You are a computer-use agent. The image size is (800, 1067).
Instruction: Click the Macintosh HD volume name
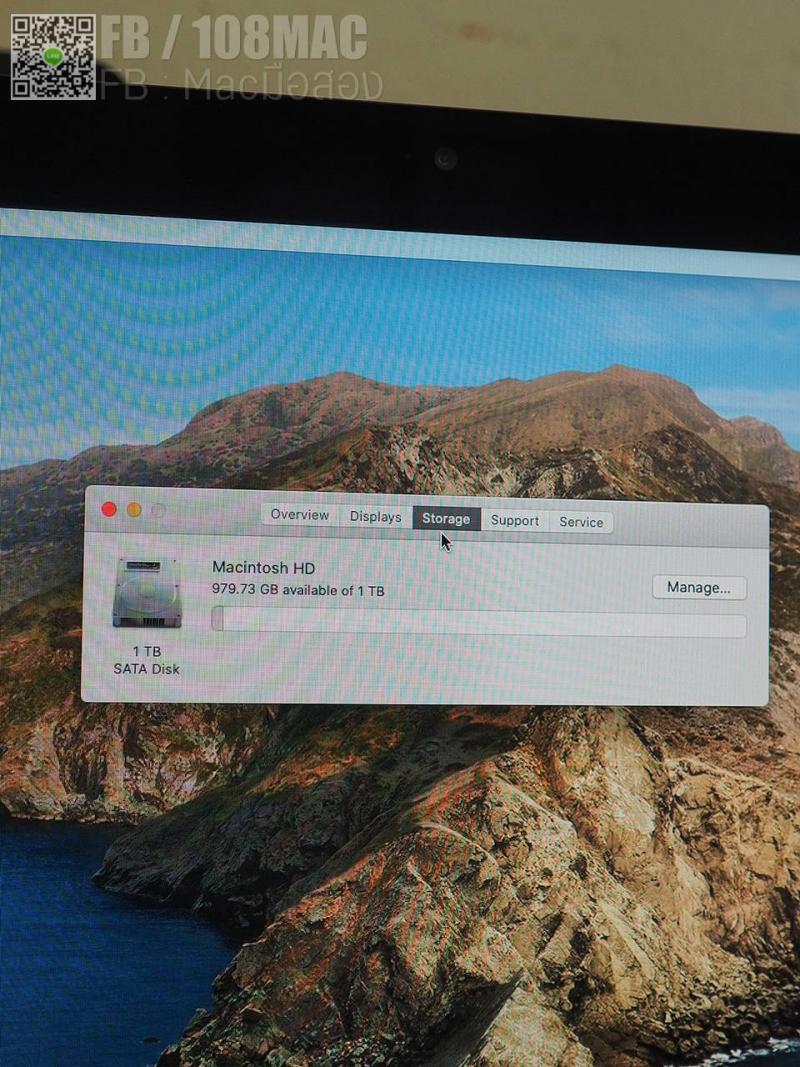click(263, 568)
